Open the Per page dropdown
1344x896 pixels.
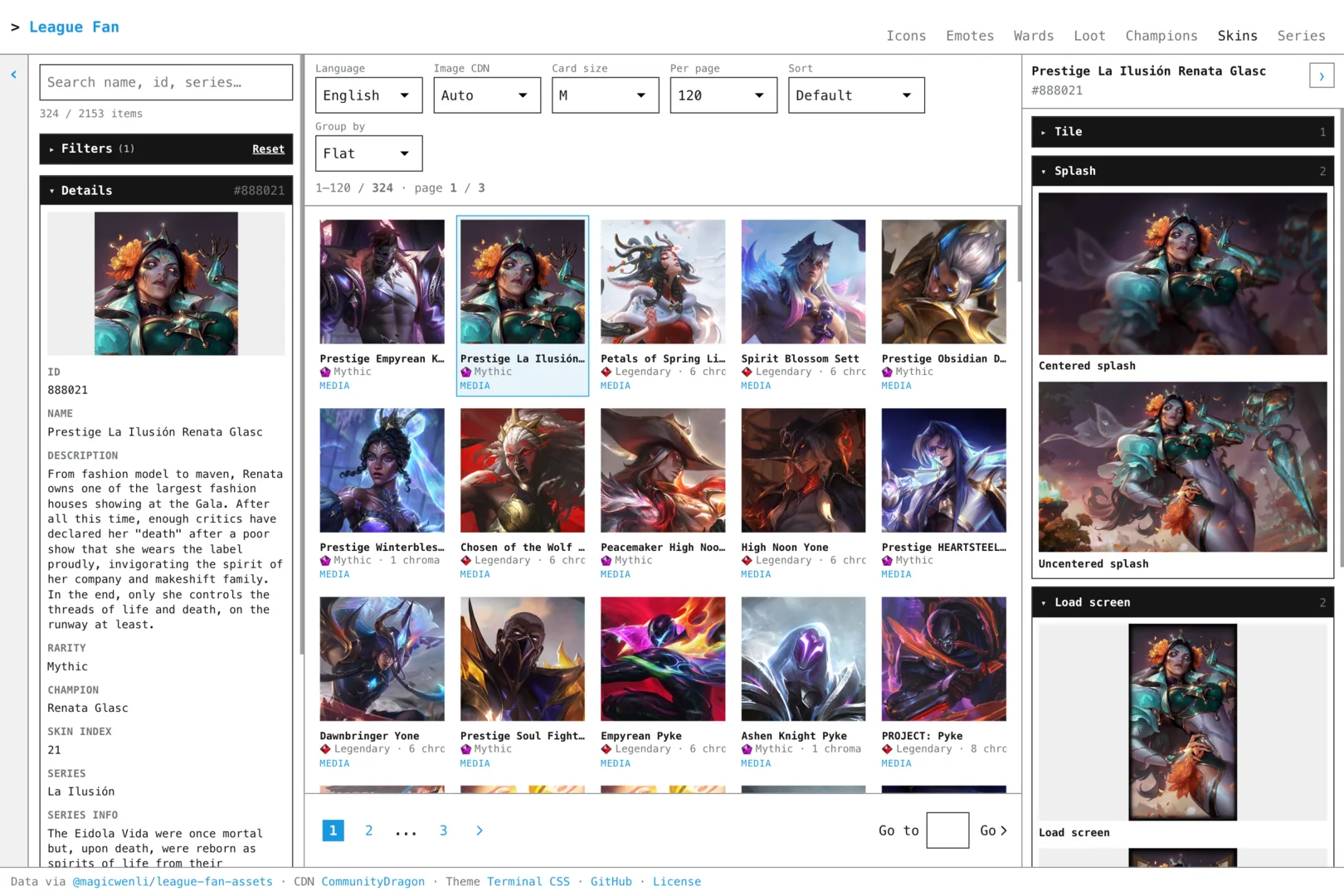(x=723, y=95)
